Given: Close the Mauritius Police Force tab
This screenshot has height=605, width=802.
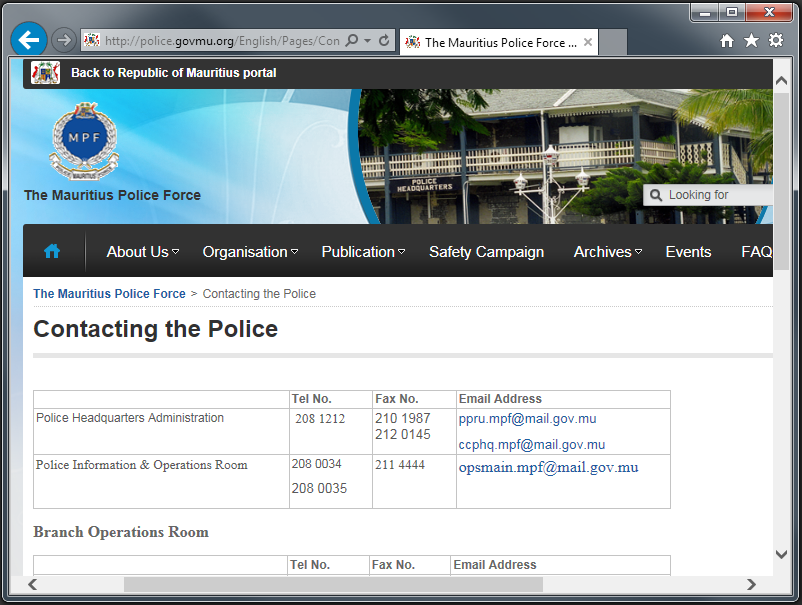Looking at the screenshot, I should [588, 42].
